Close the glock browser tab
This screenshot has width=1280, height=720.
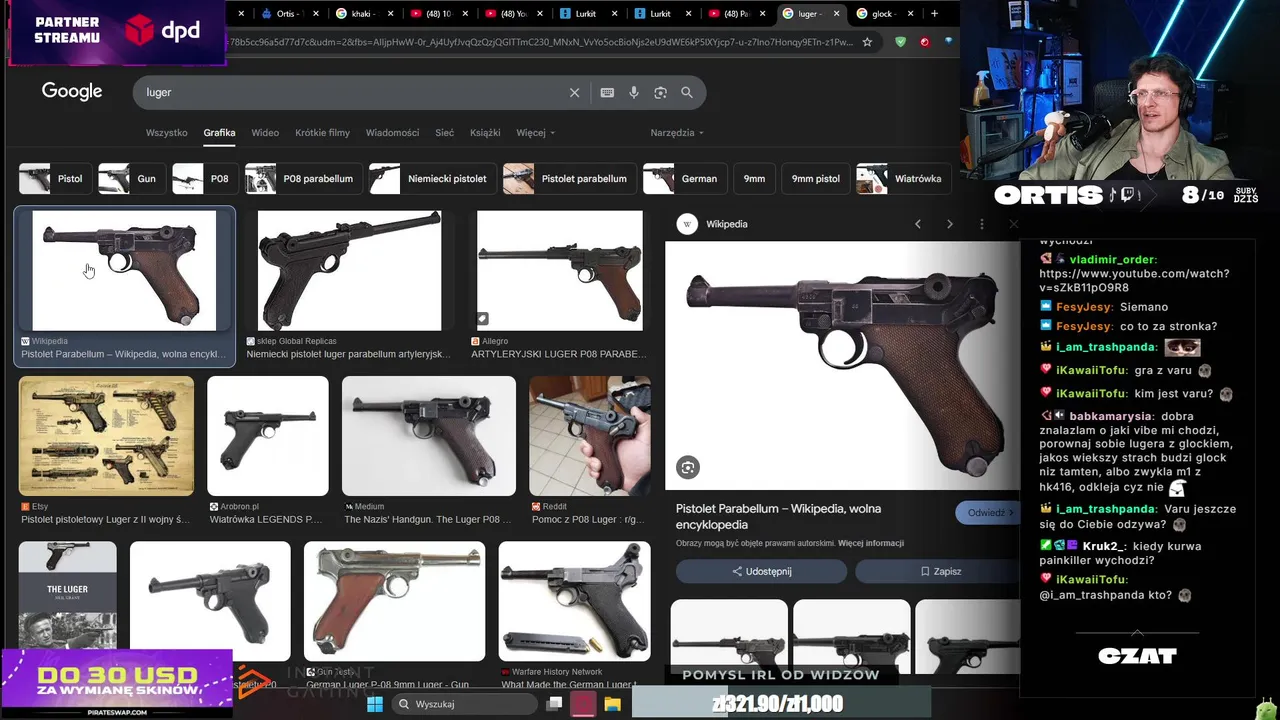pos(912,14)
